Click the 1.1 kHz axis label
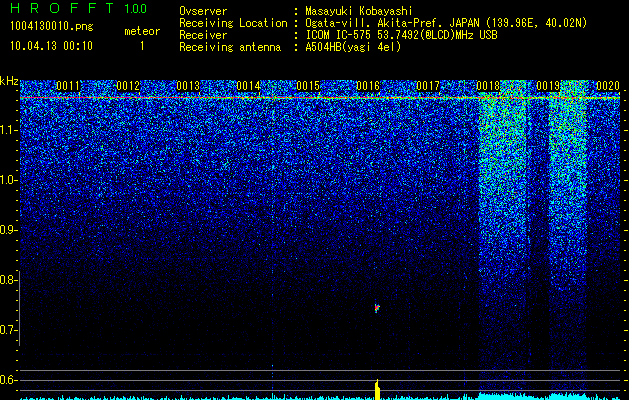This screenshot has height=400, width=629. [7, 130]
